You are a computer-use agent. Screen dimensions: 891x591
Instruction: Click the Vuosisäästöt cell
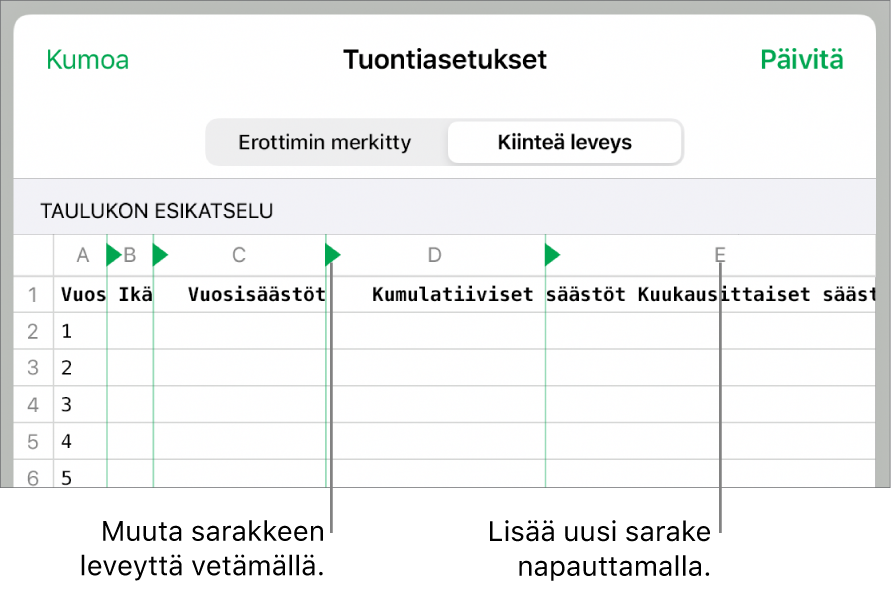pos(240,295)
